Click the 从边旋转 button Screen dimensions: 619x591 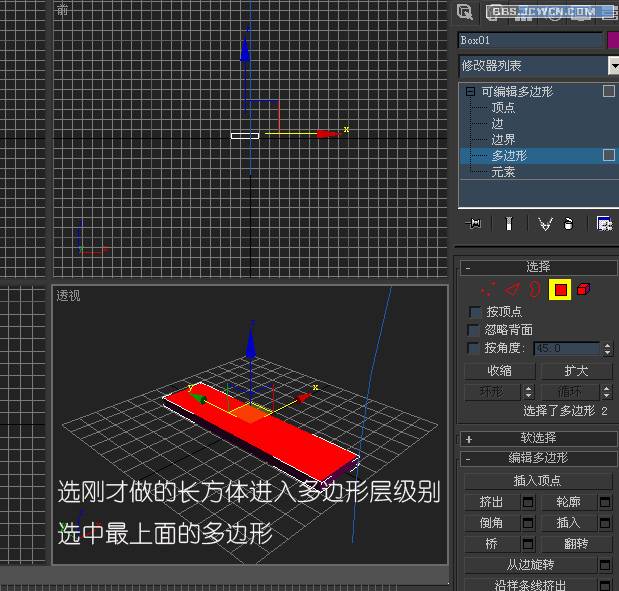click(530, 565)
